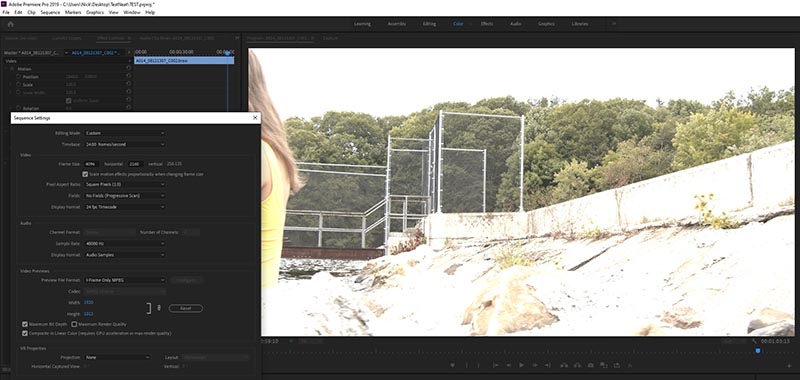Click the preview Height value

coord(88,314)
